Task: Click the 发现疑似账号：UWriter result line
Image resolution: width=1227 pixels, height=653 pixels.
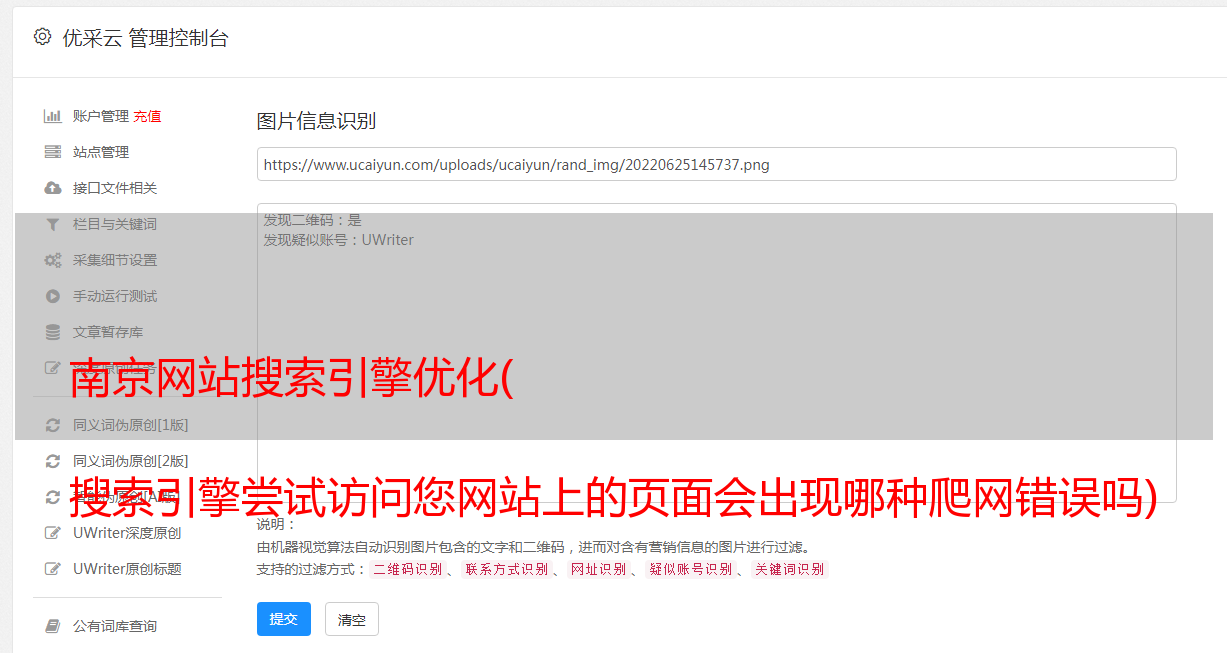Action: 338,240
